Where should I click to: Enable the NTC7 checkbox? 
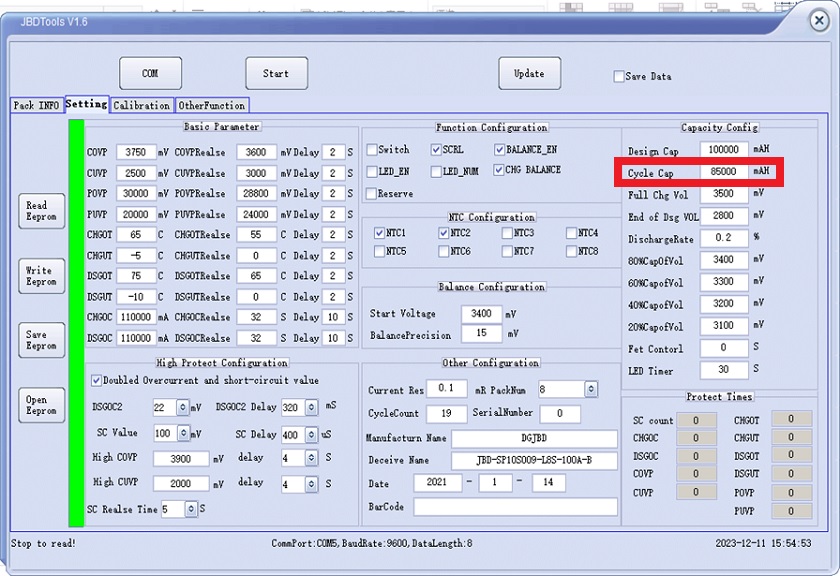coord(507,251)
